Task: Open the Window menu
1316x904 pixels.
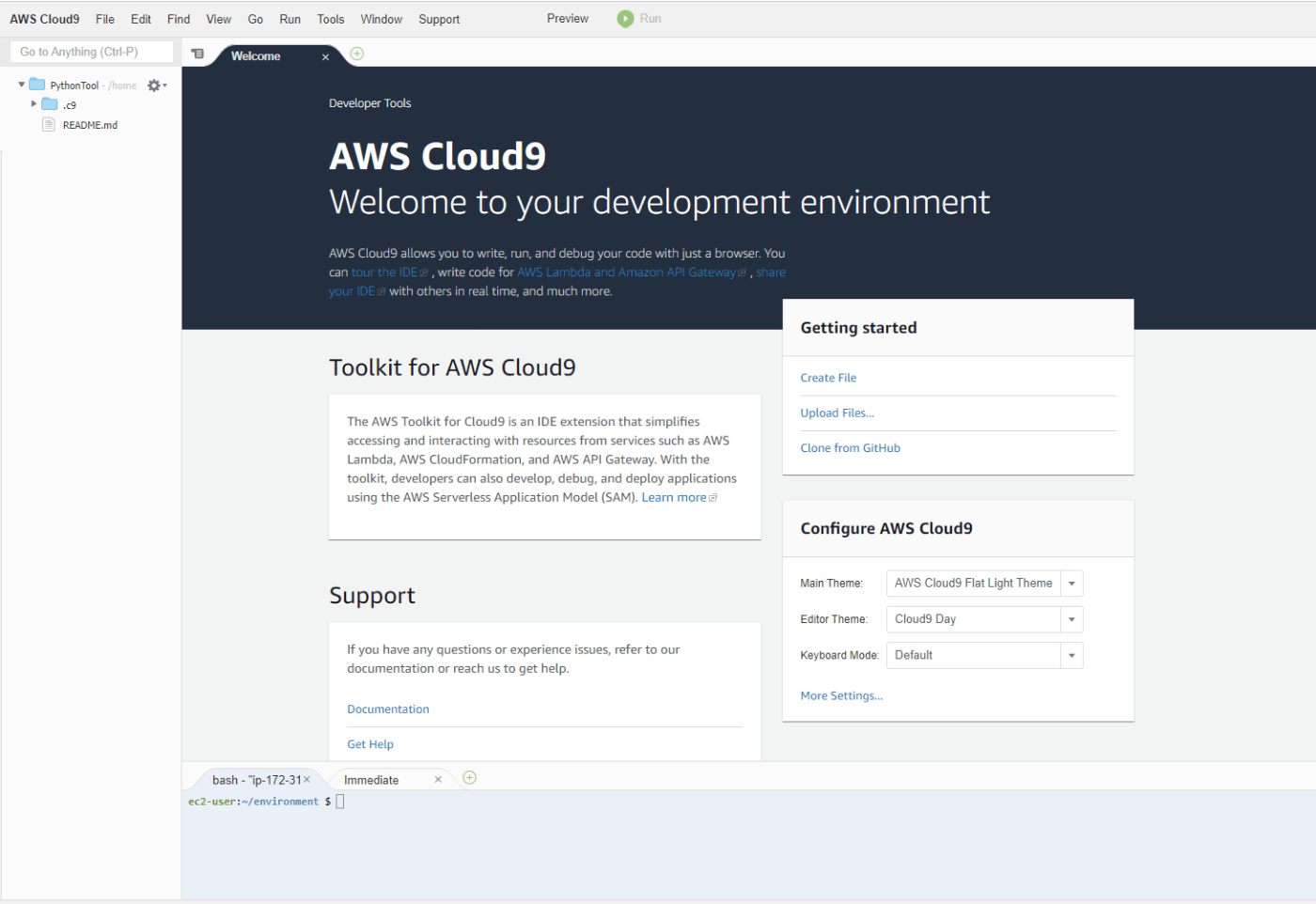Action: pos(382,19)
